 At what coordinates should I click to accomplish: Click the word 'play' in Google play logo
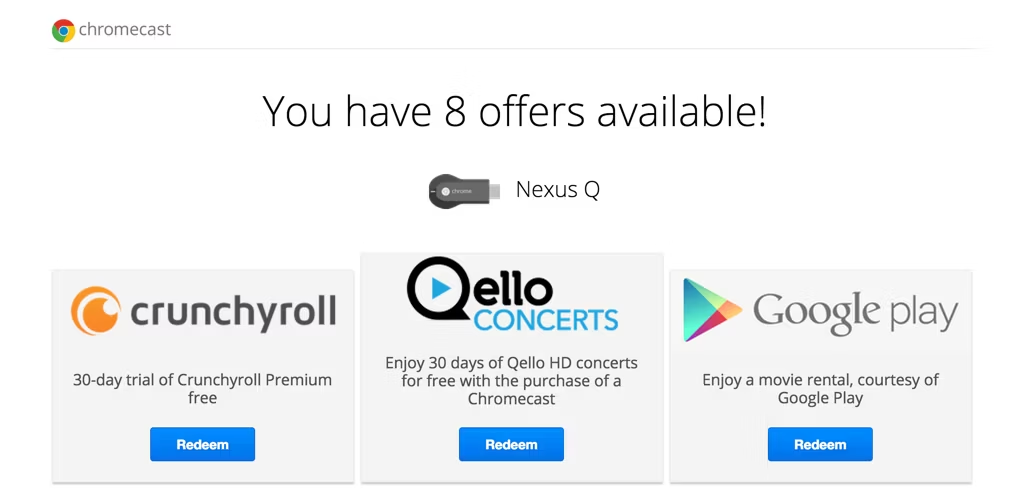point(922,315)
